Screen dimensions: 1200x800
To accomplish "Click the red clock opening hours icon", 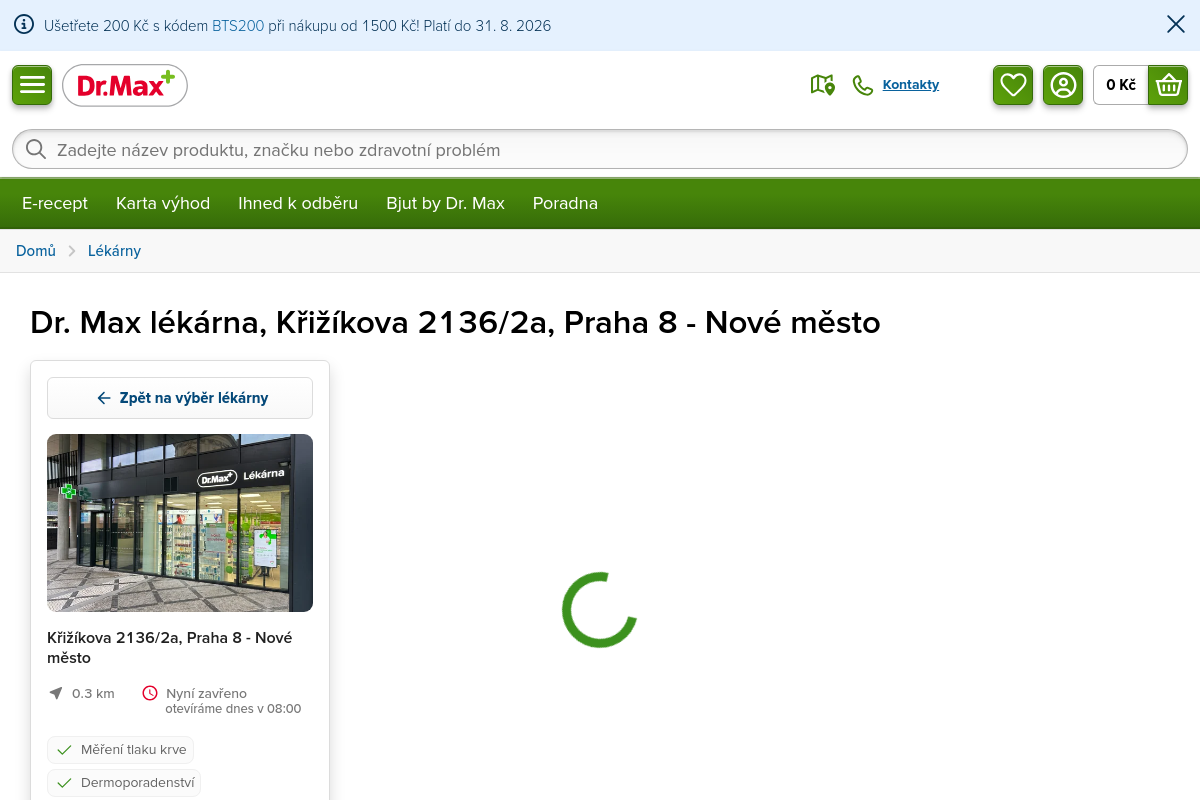I will pyautogui.click(x=150, y=693).
